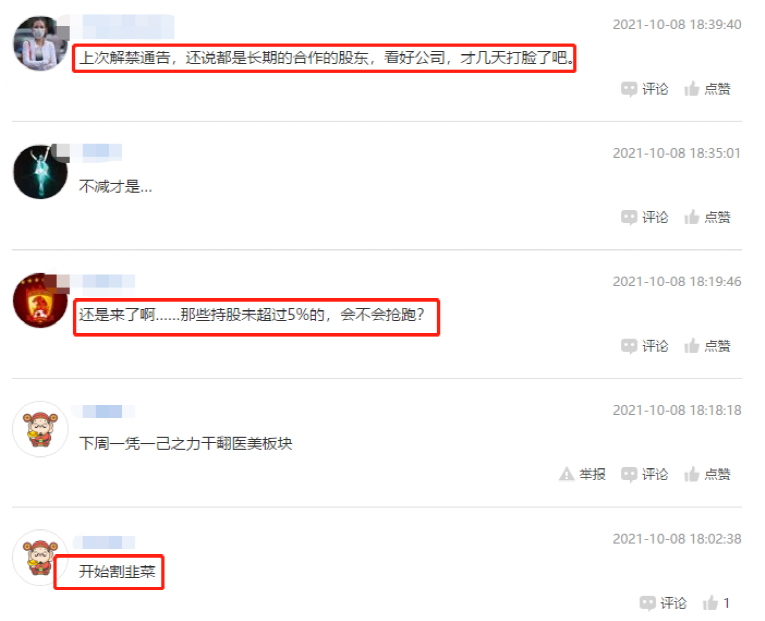Image resolution: width=765 pixels, height=621 pixels.
Task: Open fortune god avatar on 18:18:18 post
Action: (40, 429)
